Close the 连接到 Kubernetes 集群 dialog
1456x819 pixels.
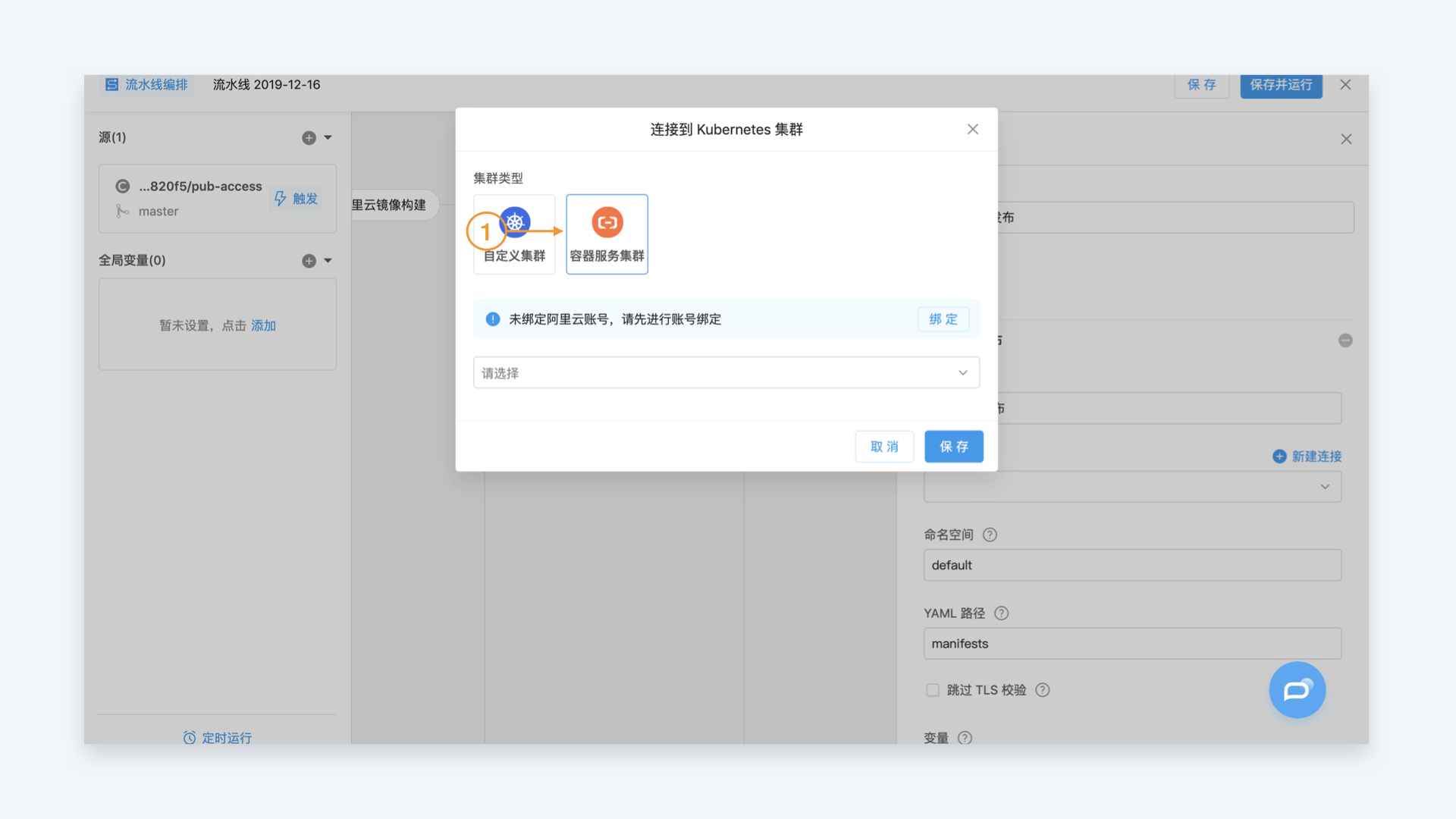click(973, 130)
